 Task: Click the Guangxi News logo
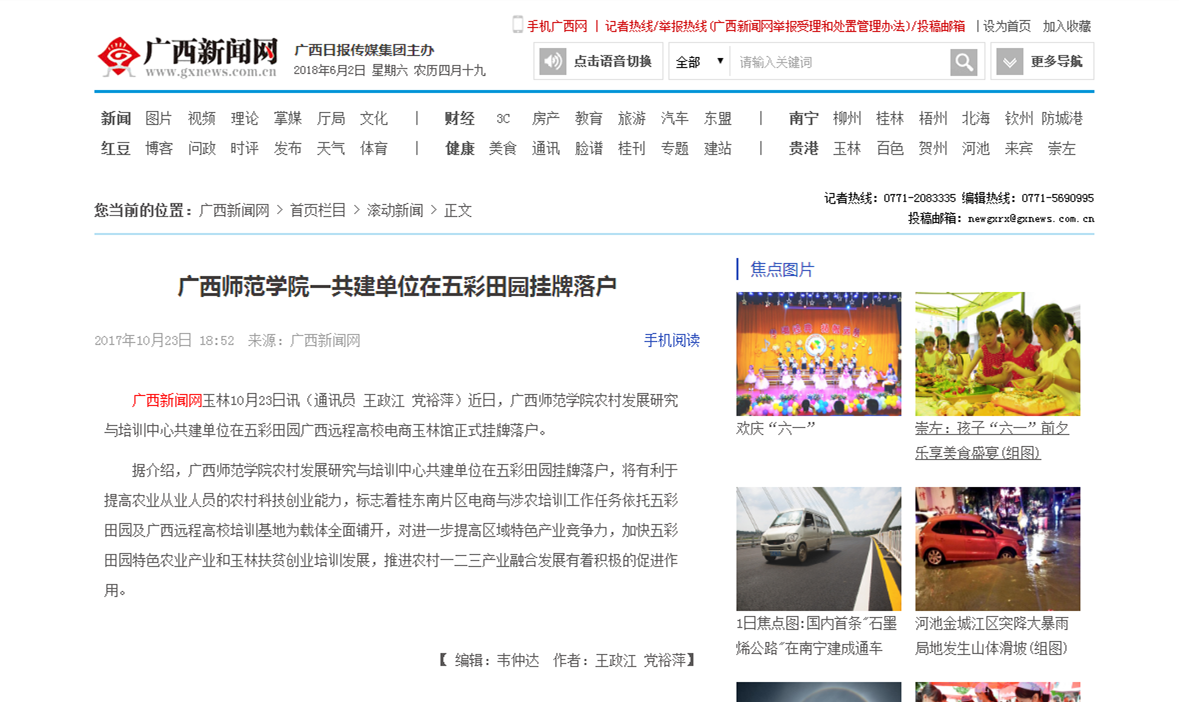(188, 57)
